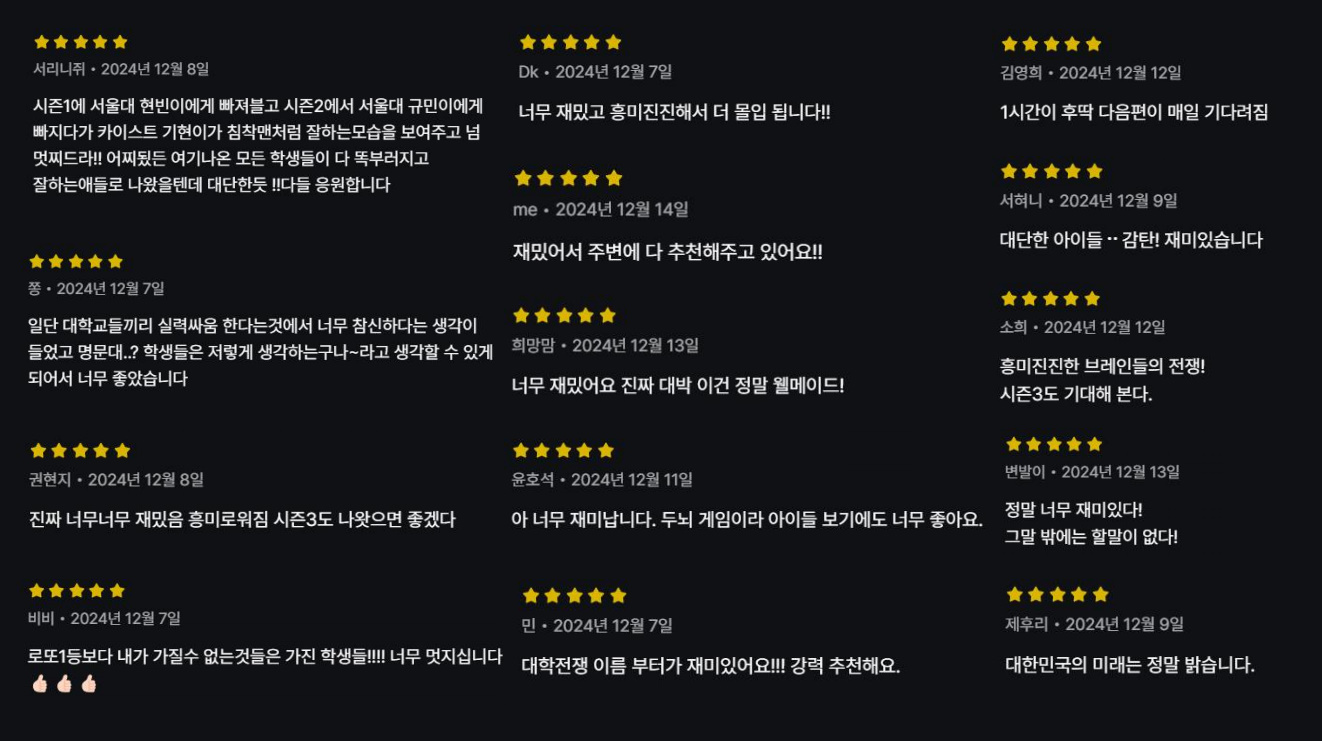Click review text 흥미진진한 브레인들의 전쟁

tap(1102, 366)
